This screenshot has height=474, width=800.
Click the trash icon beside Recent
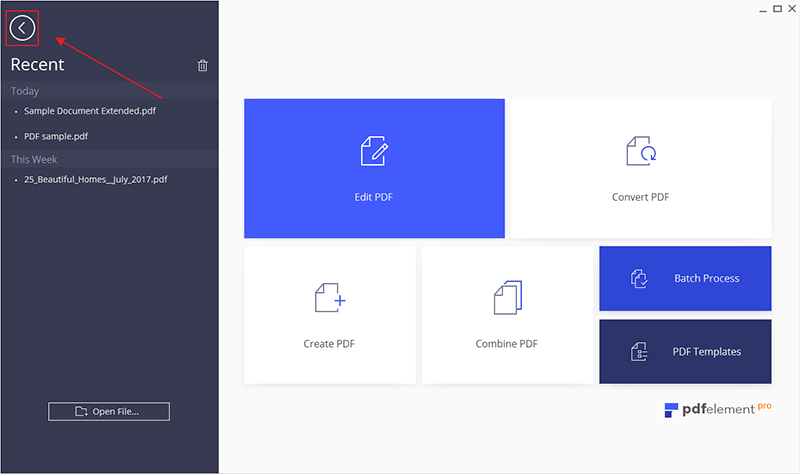(203, 65)
